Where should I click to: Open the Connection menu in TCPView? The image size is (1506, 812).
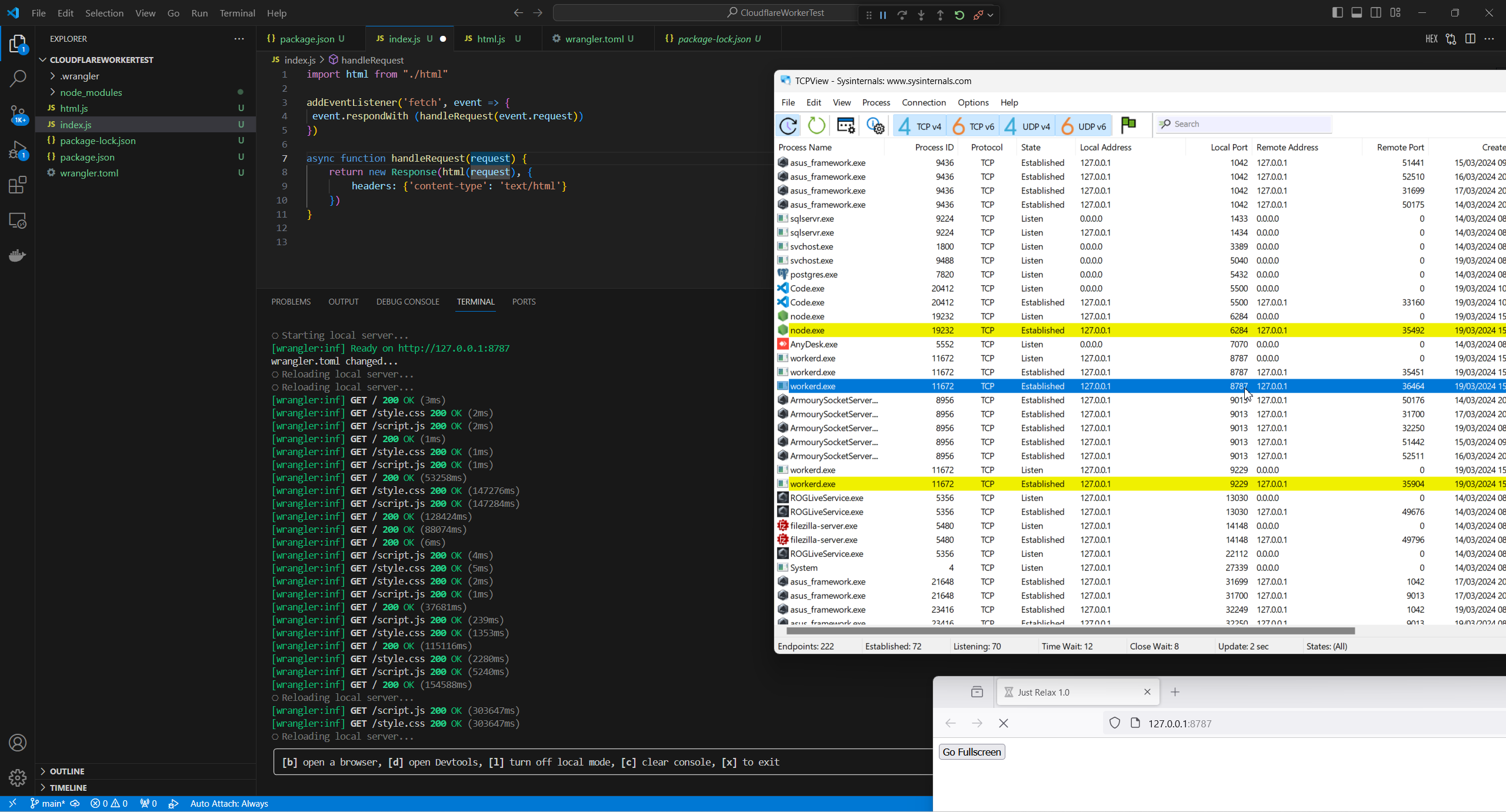[924, 102]
